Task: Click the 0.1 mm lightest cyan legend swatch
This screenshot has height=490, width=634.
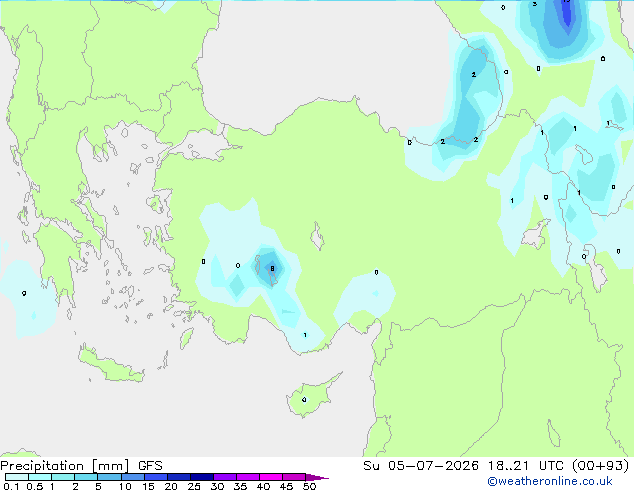Action: click(17, 477)
